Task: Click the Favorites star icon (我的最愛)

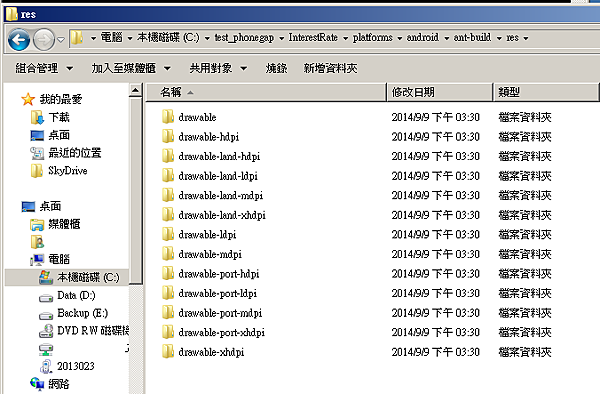Action: click(28, 99)
